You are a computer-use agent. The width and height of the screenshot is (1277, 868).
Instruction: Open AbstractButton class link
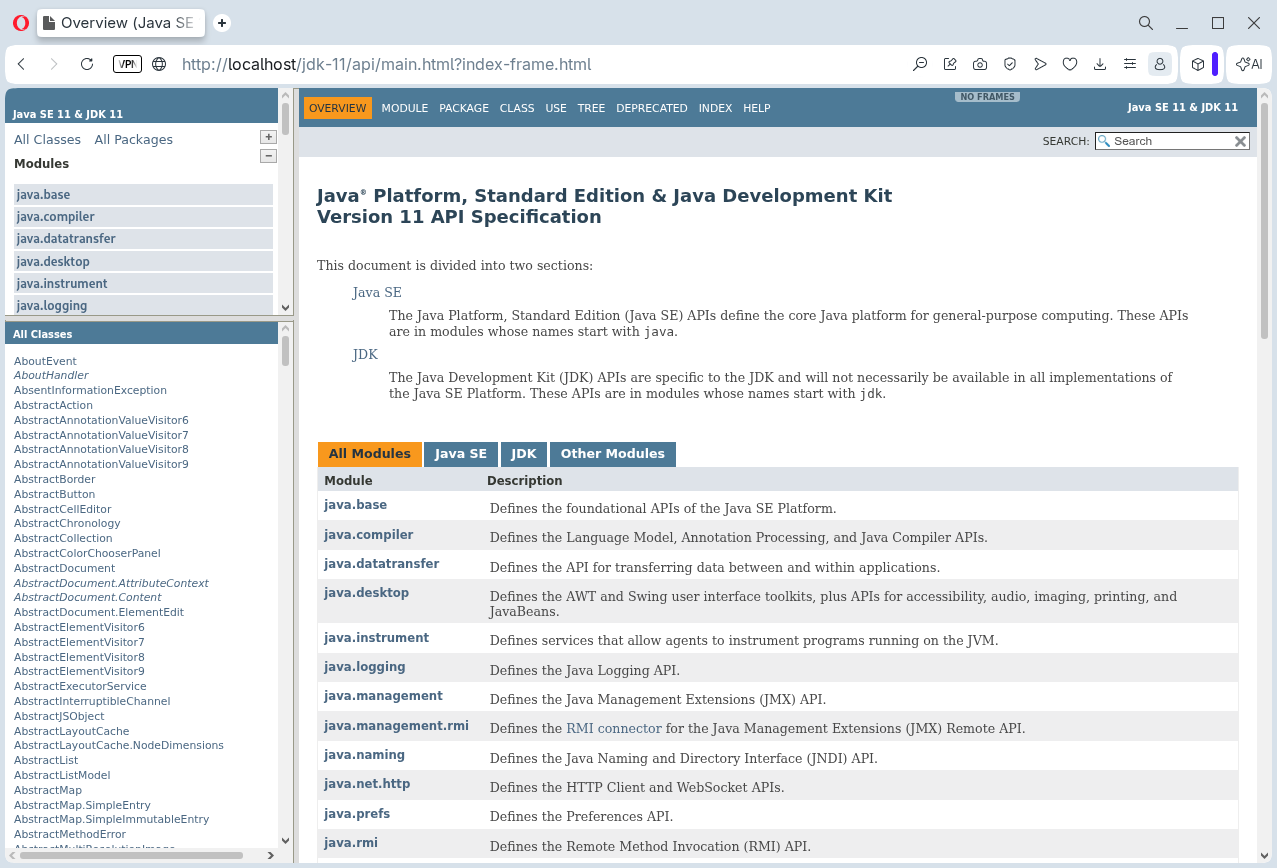coord(55,494)
